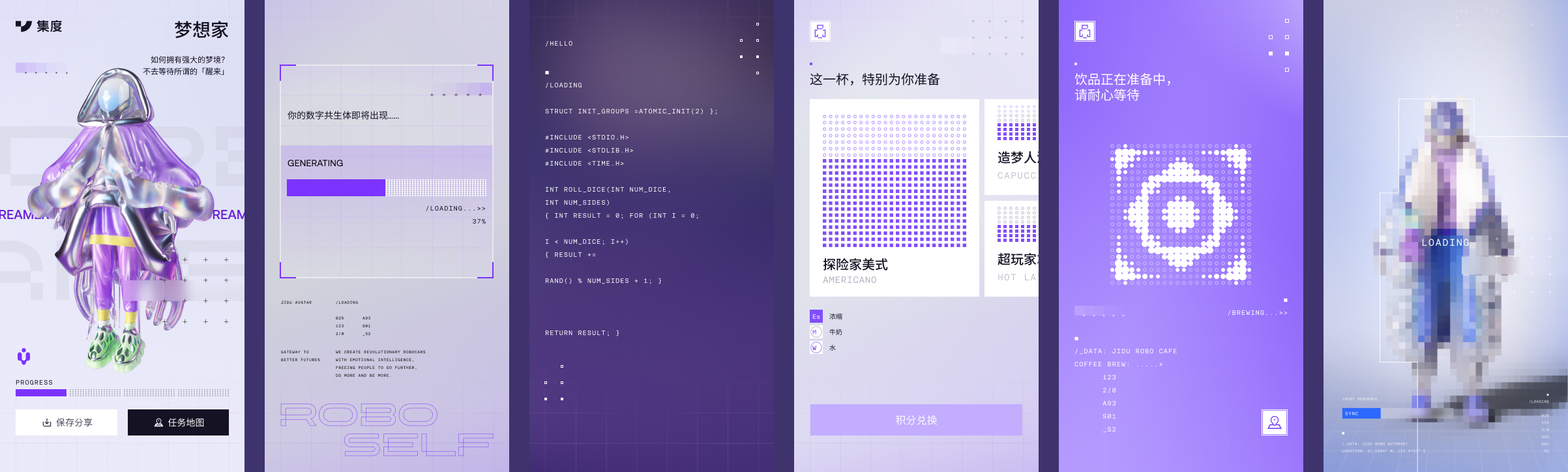Click the small purple robot mascot icon above PROGRESS

23,356
